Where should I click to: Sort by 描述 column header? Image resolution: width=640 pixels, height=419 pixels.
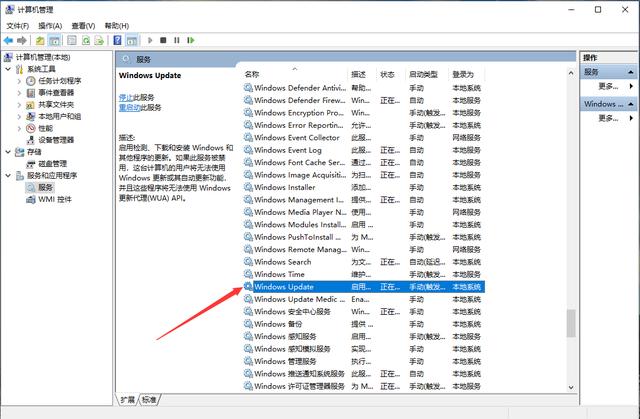[x=362, y=74]
